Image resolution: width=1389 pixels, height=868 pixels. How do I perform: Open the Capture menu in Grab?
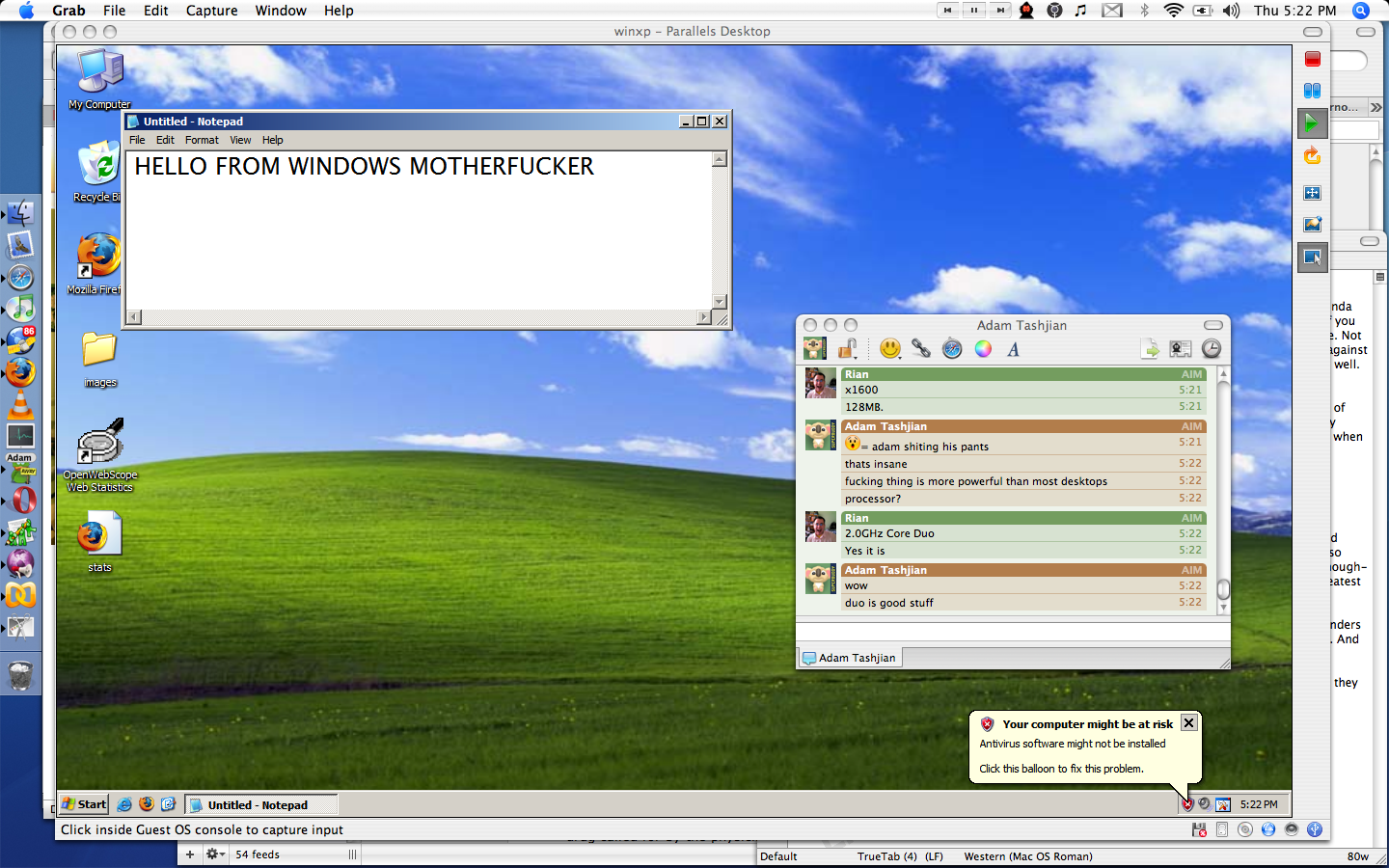(211, 11)
